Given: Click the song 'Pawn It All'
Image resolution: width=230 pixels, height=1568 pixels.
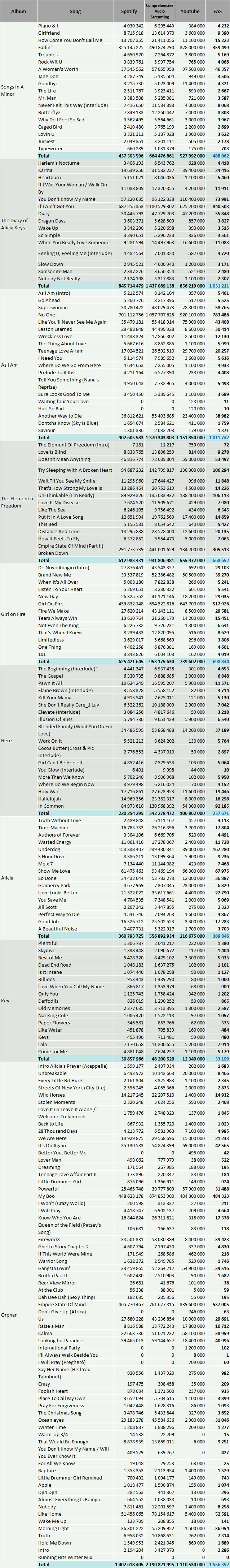Looking at the screenshot, I should [x=50, y=683].
